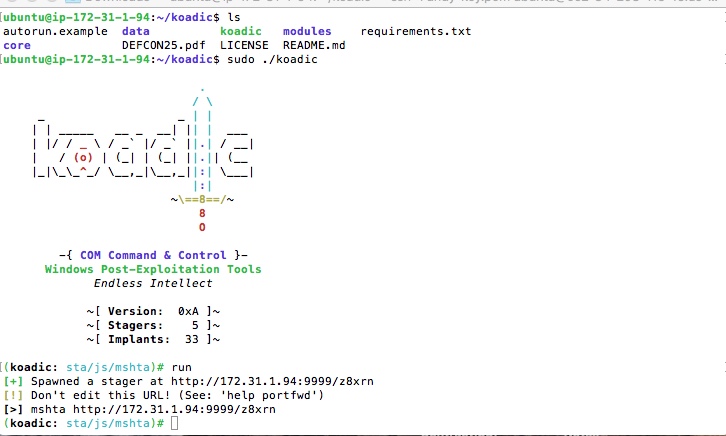Image resolution: width=726 pixels, height=436 pixels.
Task: Click the 'data' directory name
Action: (136, 31)
